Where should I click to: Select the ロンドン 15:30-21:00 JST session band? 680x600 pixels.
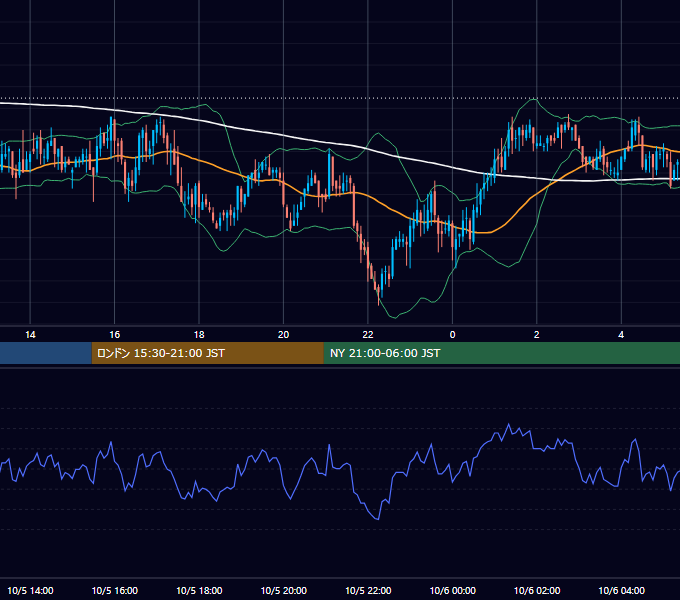click(207, 353)
